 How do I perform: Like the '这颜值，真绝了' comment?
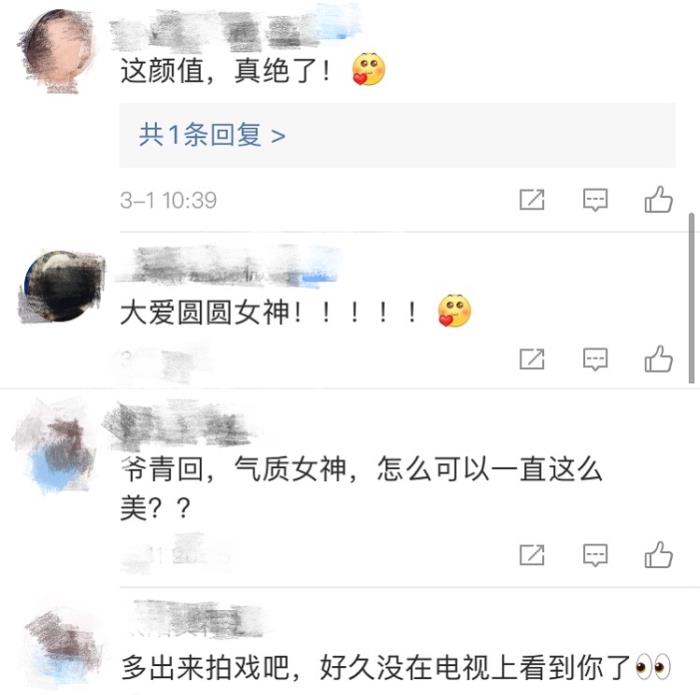tap(658, 199)
